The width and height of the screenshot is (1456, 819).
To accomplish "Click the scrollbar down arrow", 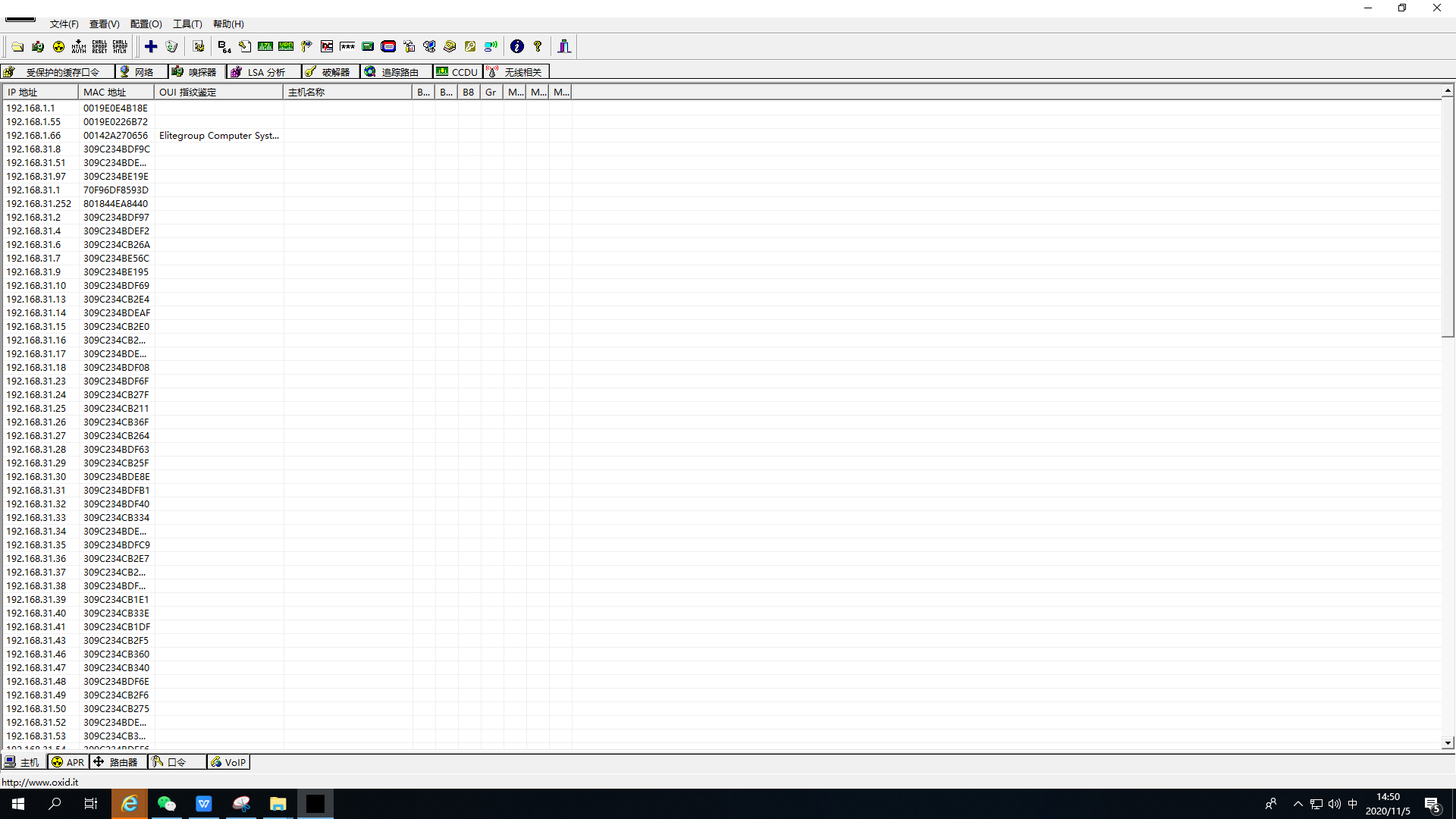I will pyautogui.click(x=1448, y=743).
